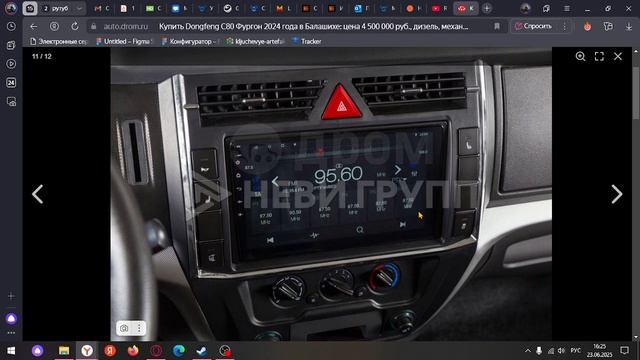The image size is (640, 360).
Task: Switch to the Outlook tab
Action: [362, 8]
